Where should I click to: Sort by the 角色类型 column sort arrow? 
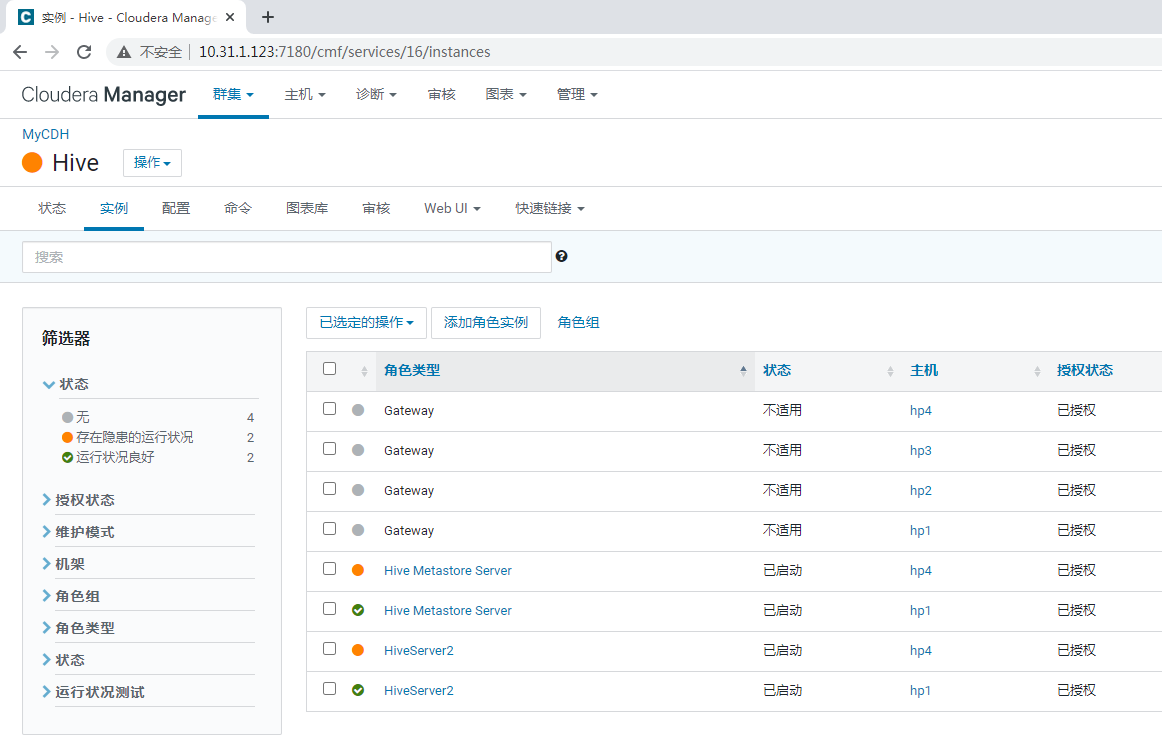(x=743, y=370)
